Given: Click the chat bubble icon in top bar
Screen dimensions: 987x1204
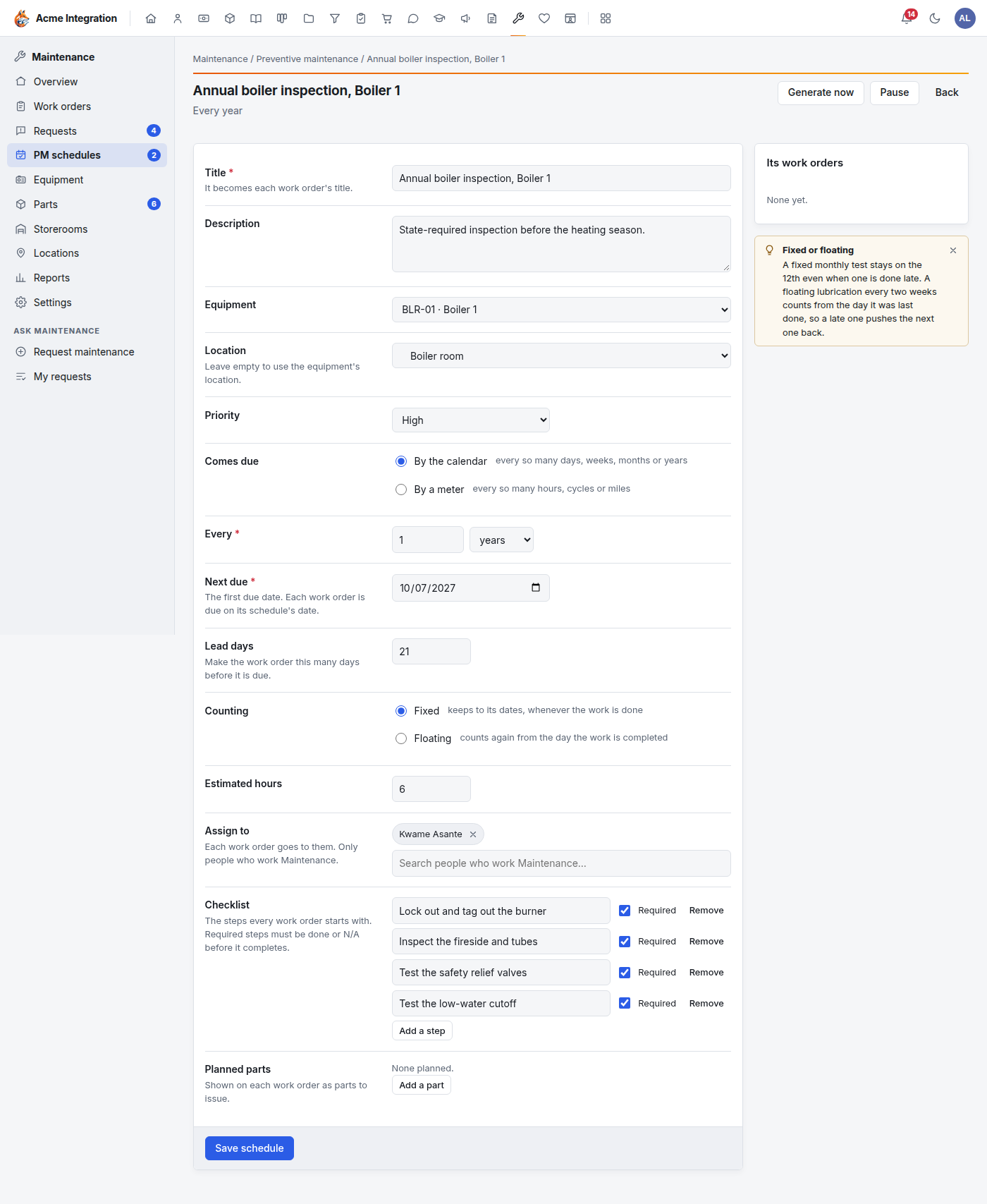Looking at the screenshot, I should [413, 18].
